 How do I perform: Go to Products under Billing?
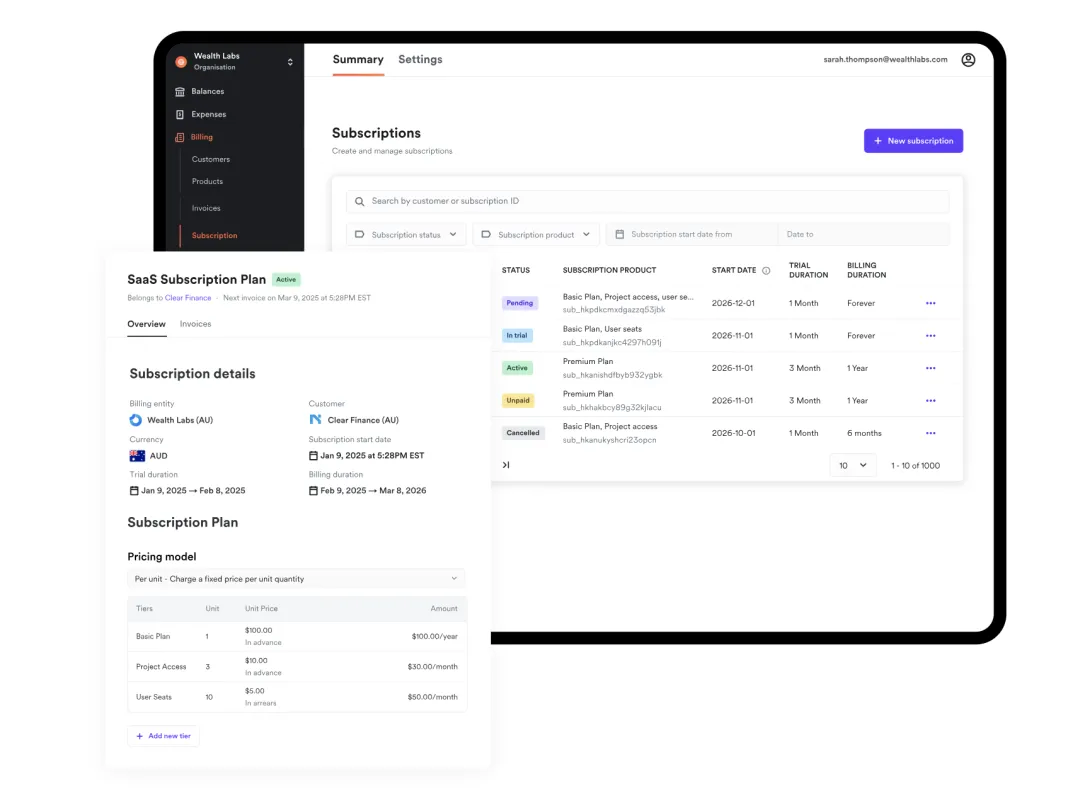pos(207,182)
